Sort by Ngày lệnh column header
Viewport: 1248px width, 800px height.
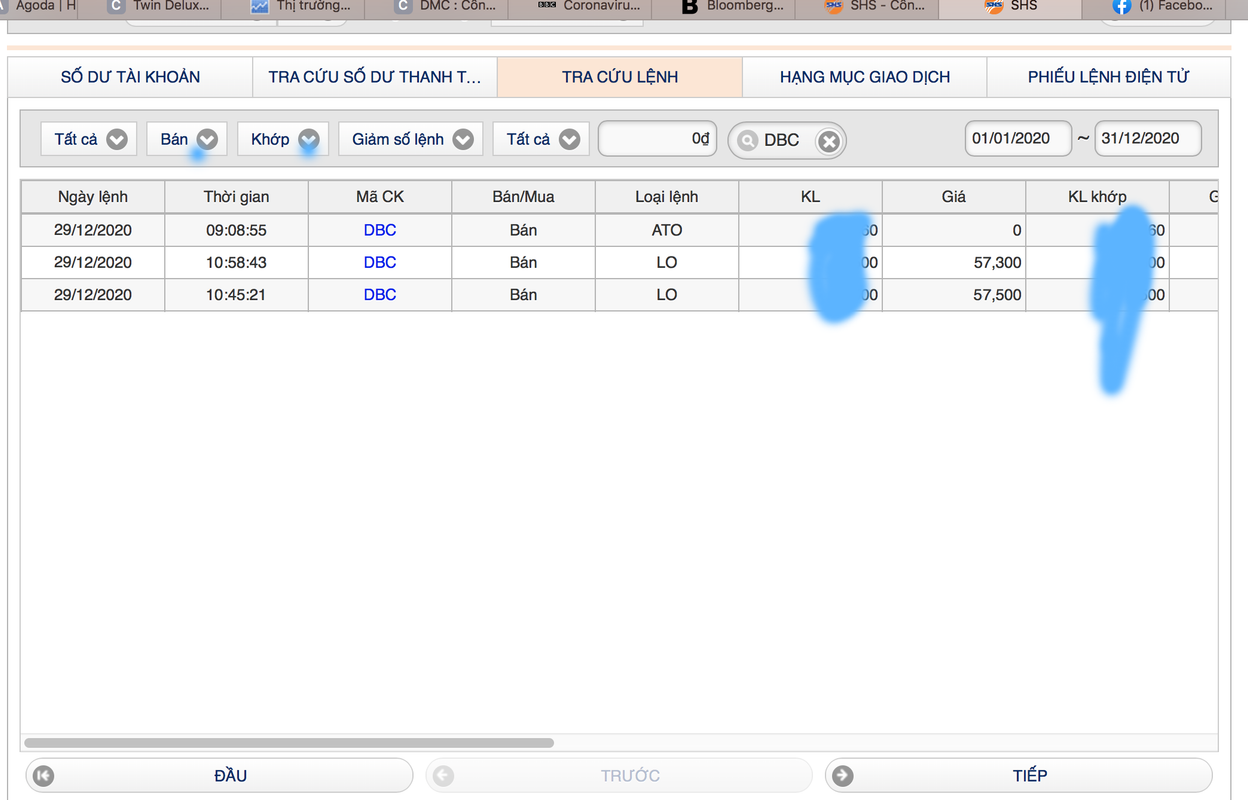pyautogui.click(x=93, y=197)
